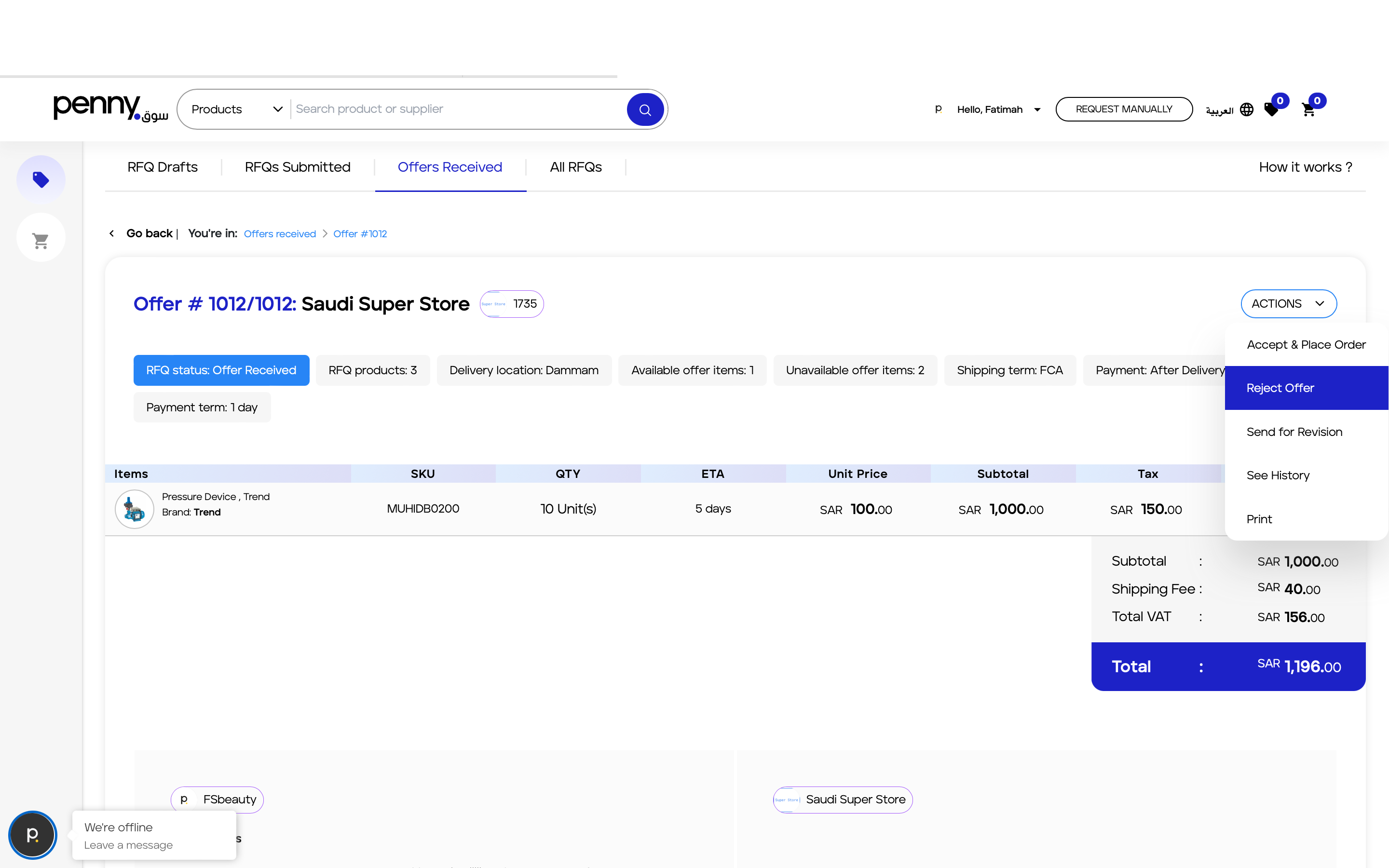This screenshot has height=868, width=1389.
Task: Choose Reject Offer from actions menu
Action: click(1307, 388)
